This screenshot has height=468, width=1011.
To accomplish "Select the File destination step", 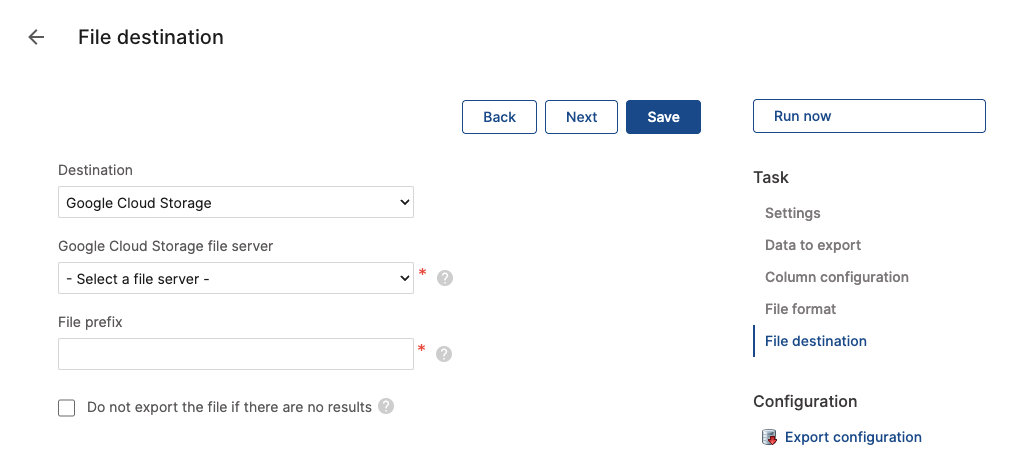I will [x=815, y=341].
